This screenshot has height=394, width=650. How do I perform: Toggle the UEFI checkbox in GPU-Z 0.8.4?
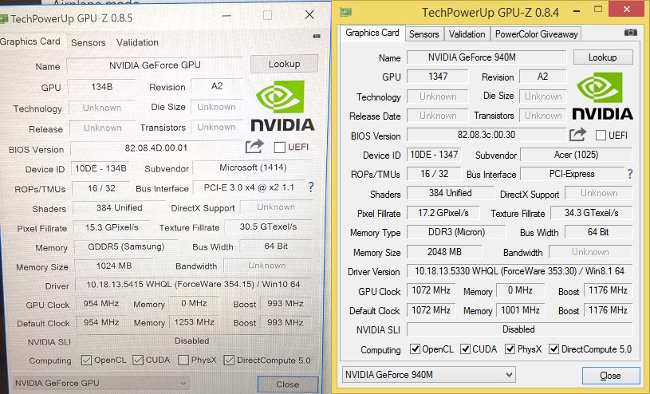coord(600,135)
